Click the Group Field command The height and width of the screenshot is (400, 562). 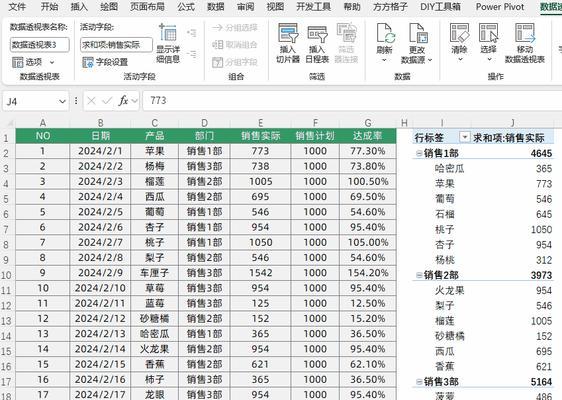(235, 62)
